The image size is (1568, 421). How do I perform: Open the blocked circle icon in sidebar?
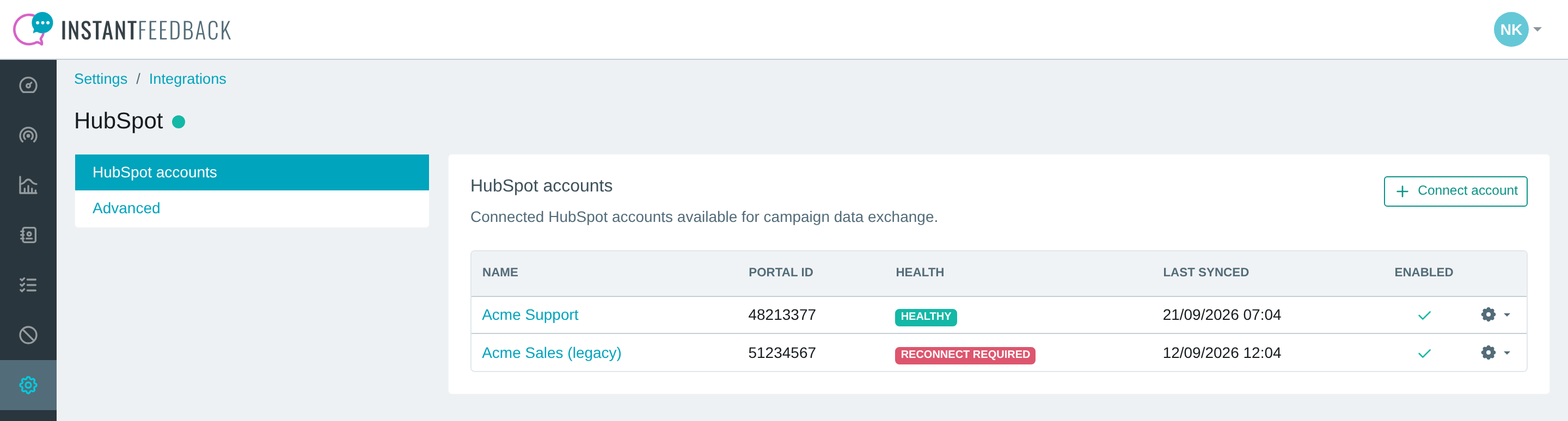[x=28, y=335]
